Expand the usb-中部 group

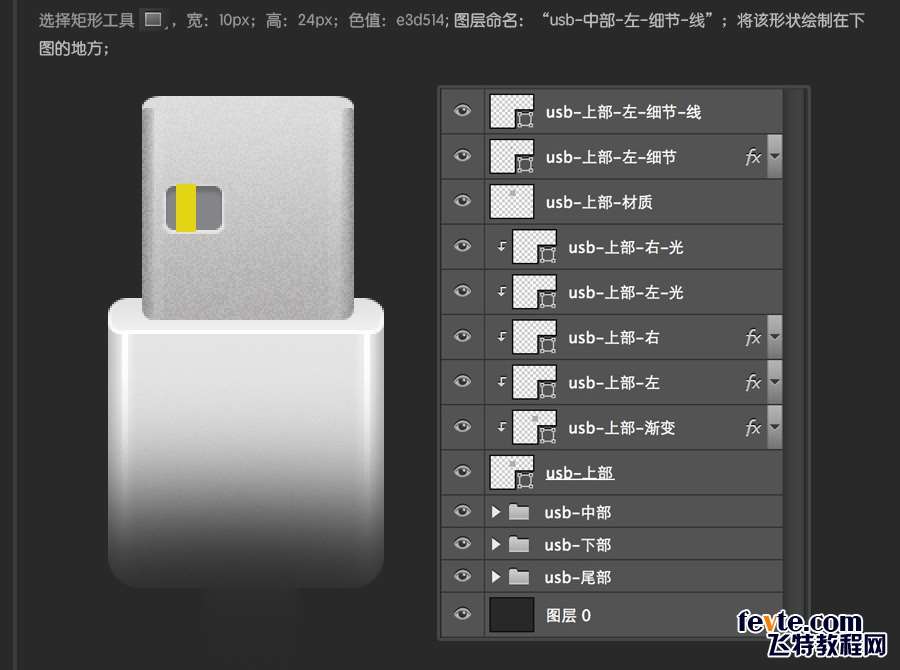pyautogui.click(x=496, y=512)
